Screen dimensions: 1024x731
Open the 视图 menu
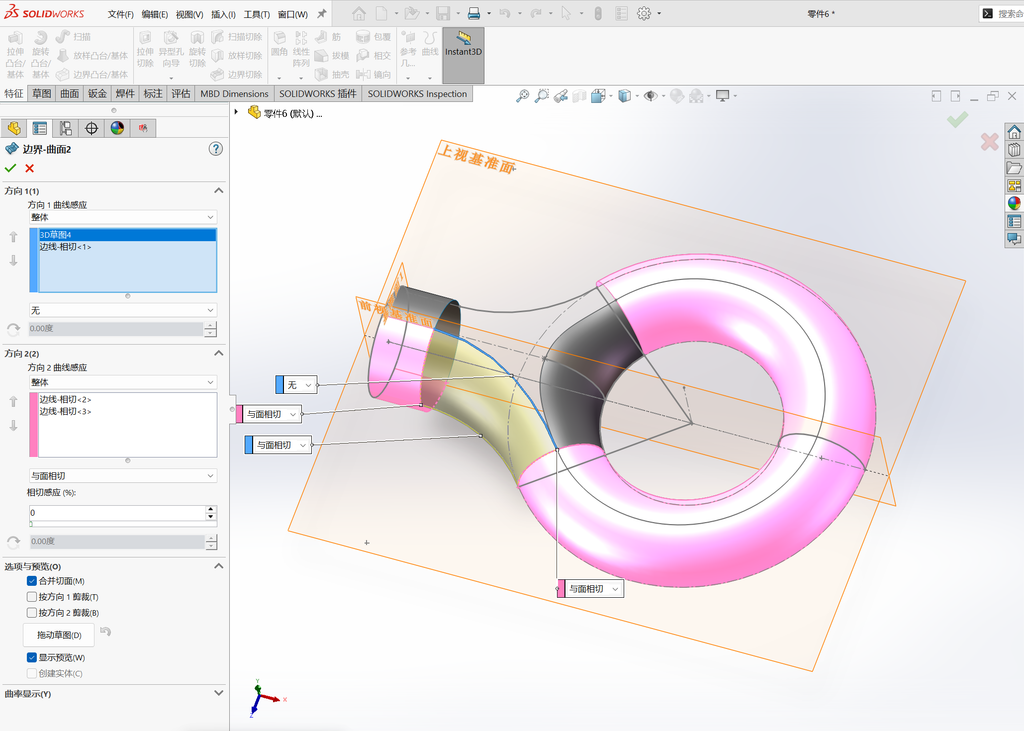189,14
